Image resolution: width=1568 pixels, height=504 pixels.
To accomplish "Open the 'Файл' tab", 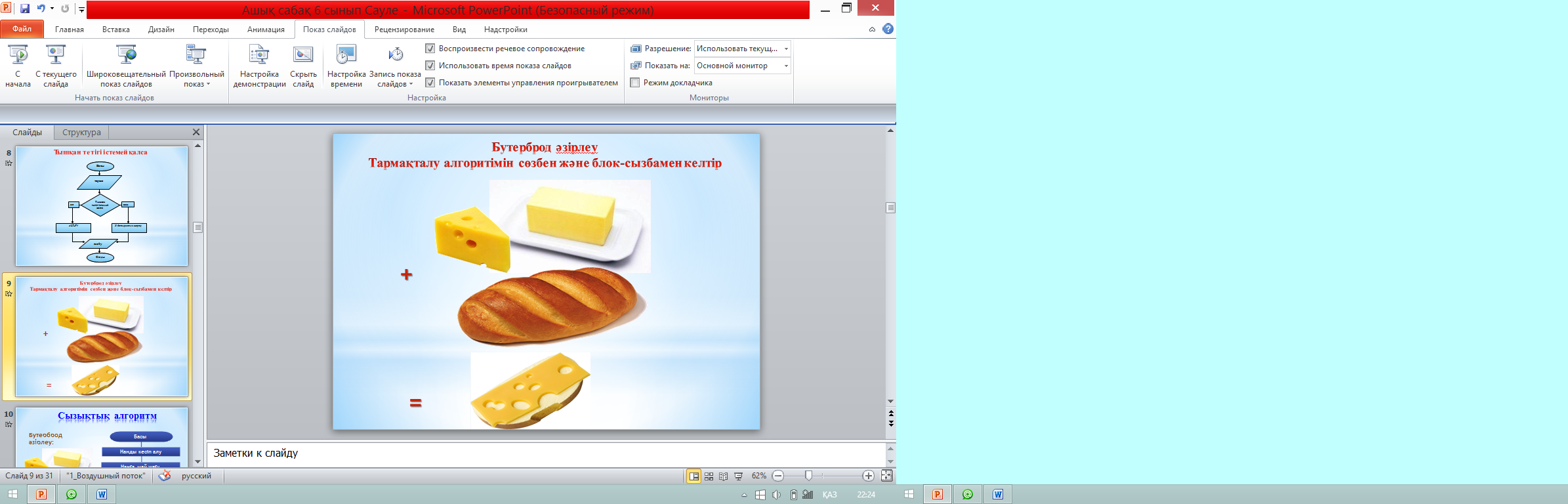I will (22, 29).
